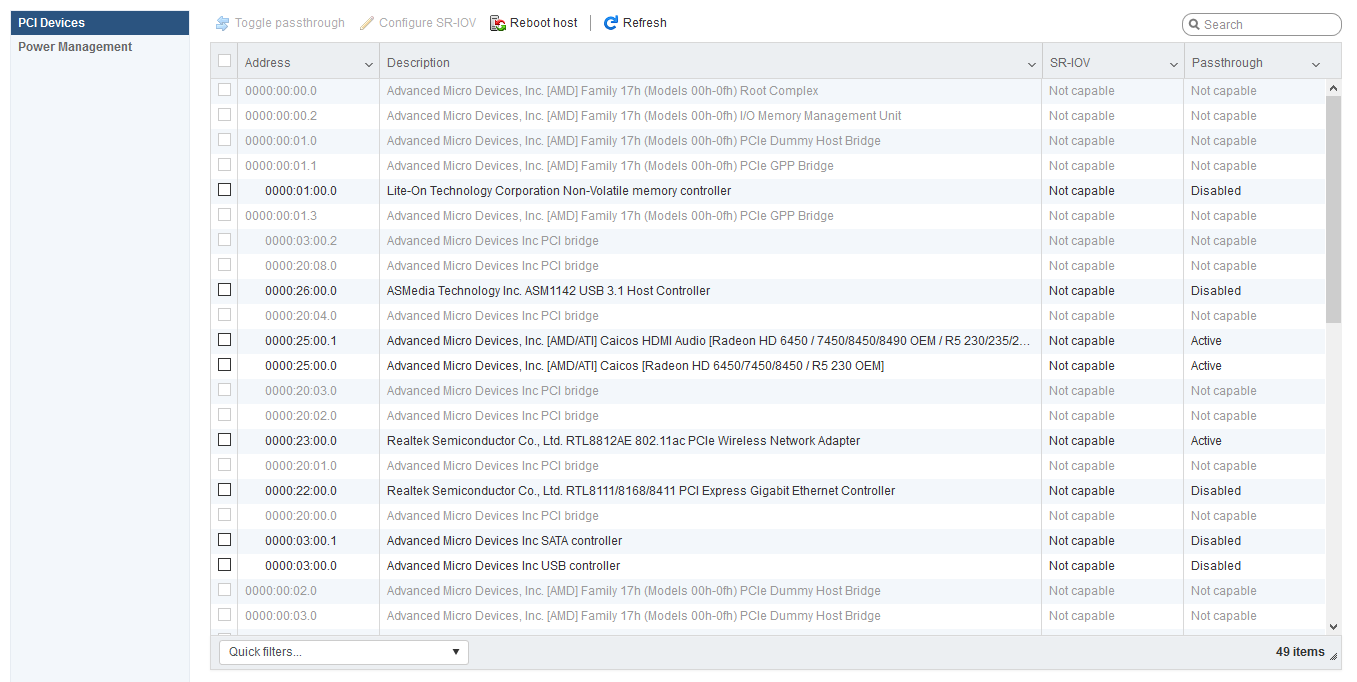The height and width of the screenshot is (682, 1357).
Task: Click the magnifier icon in Search box
Action: (1194, 25)
